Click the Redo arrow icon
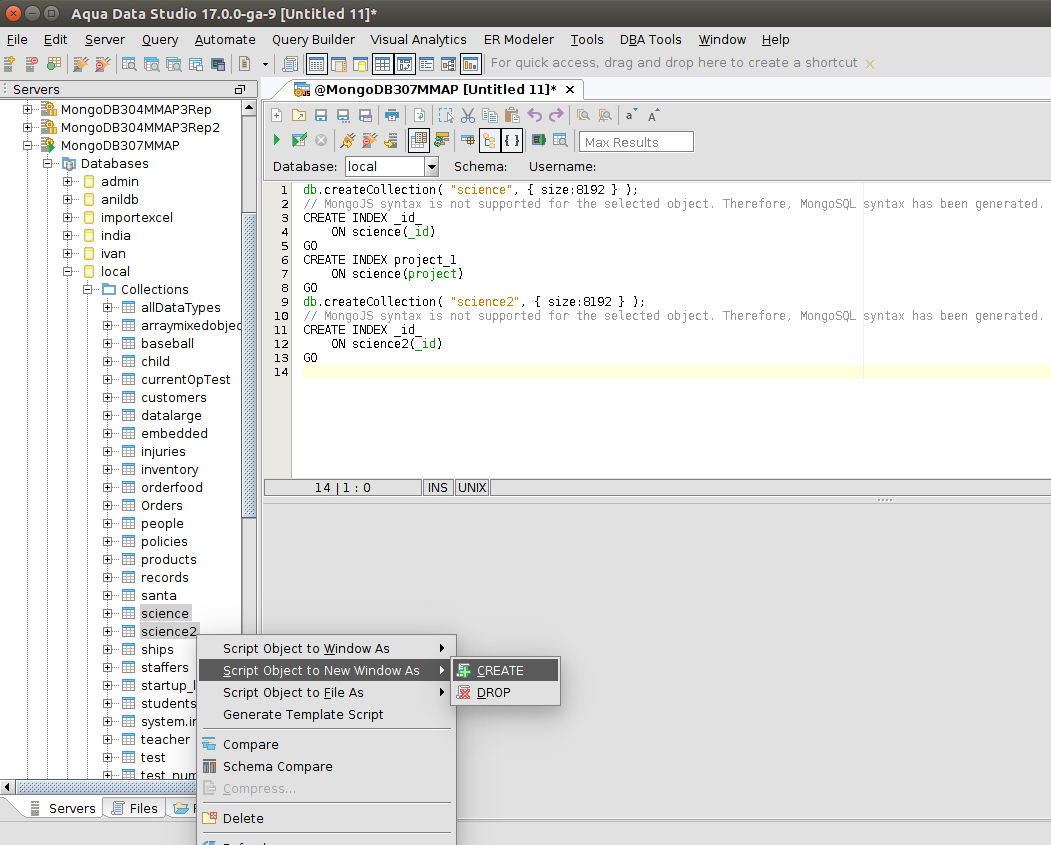The image size is (1051, 845). click(556, 115)
